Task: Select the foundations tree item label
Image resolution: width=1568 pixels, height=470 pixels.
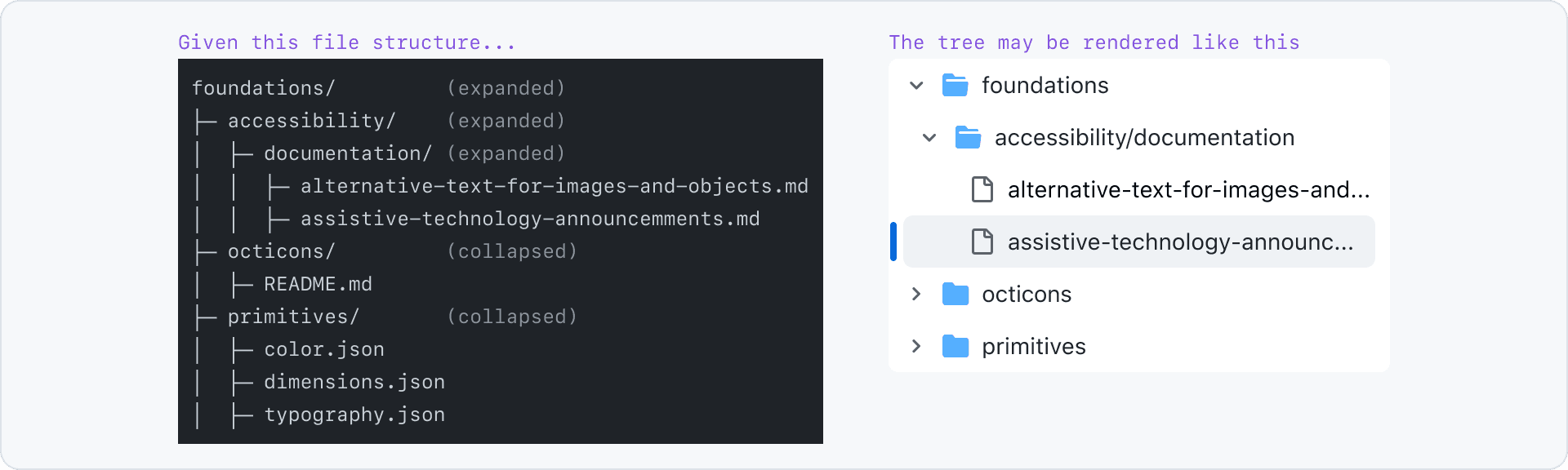Action: 1045,85
